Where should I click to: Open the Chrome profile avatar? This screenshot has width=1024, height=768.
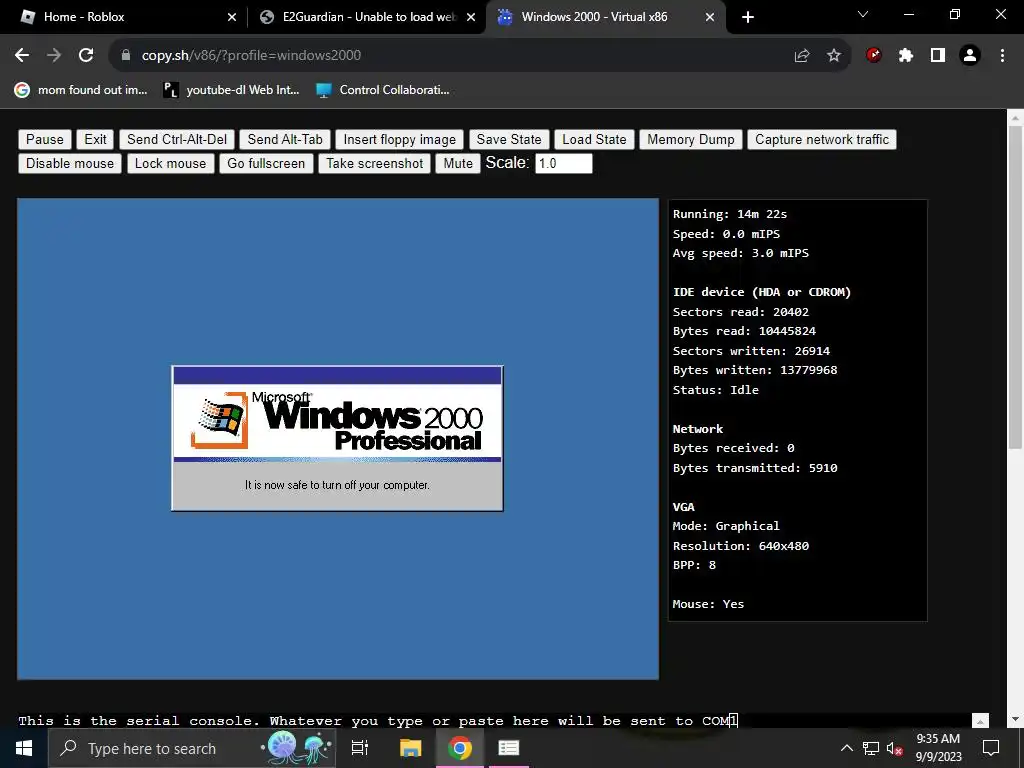[970, 56]
